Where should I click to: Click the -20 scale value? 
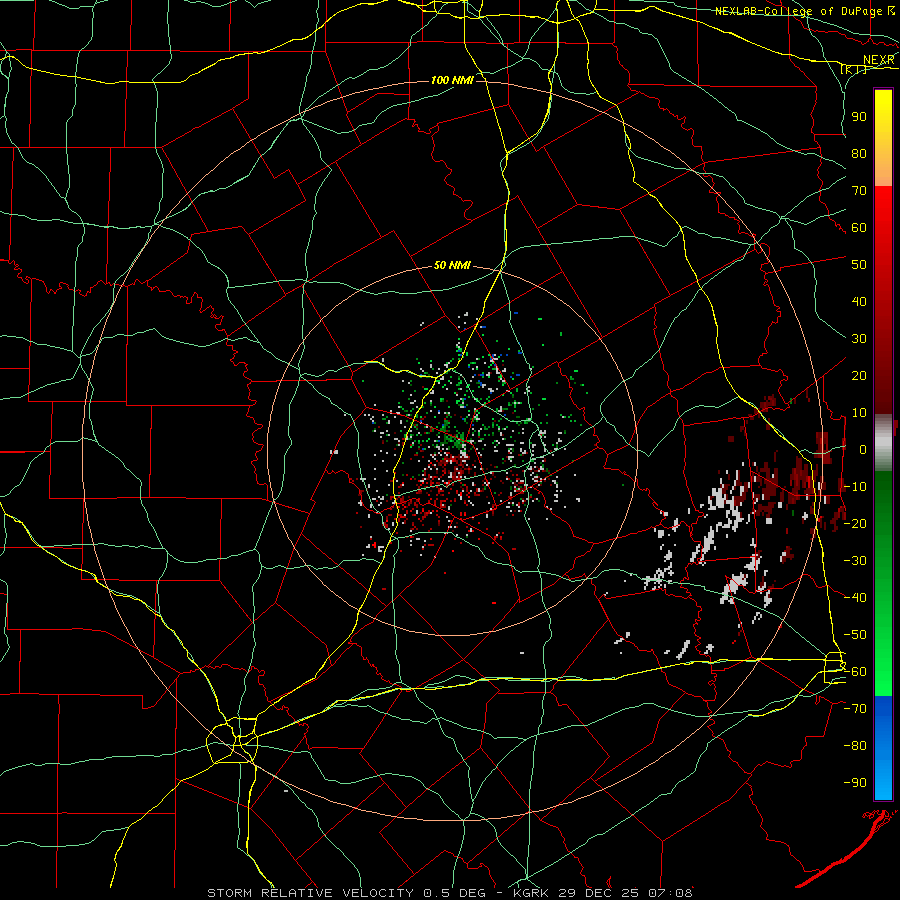(x=855, y=523)
